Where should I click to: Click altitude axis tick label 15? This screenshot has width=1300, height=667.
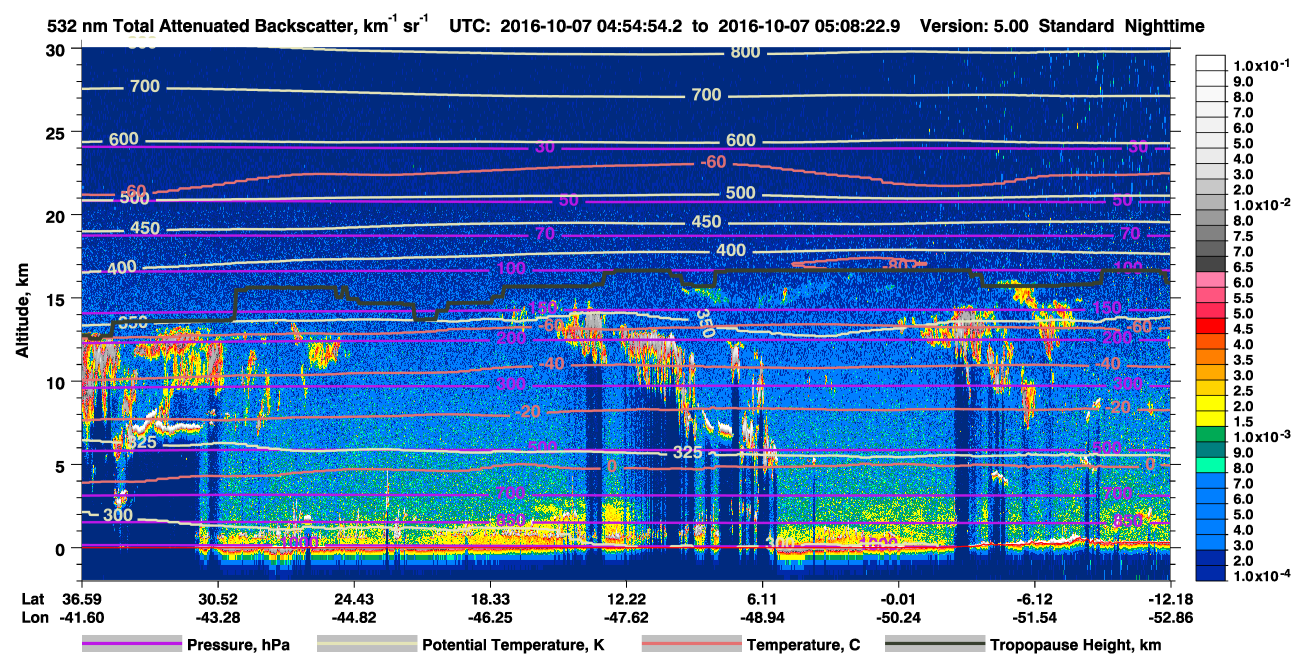point(58,298)
